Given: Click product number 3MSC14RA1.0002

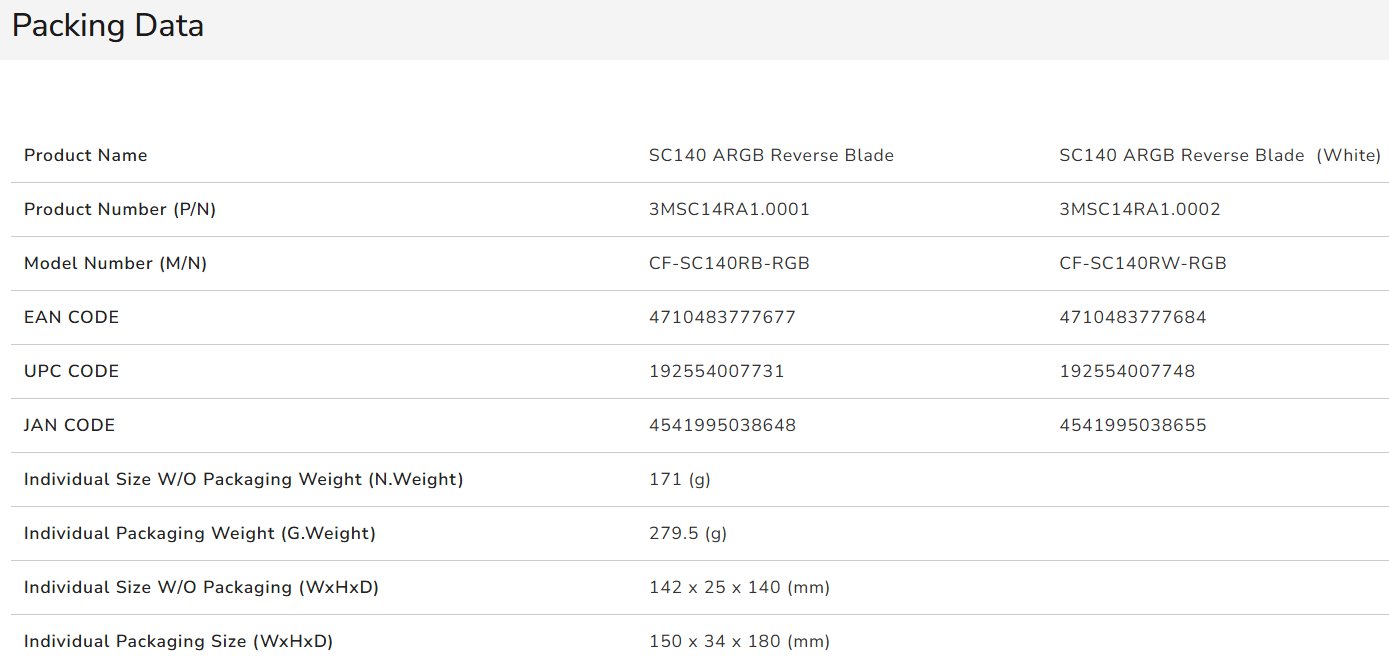Looking at the screenshot, I should coord(1139,209).
